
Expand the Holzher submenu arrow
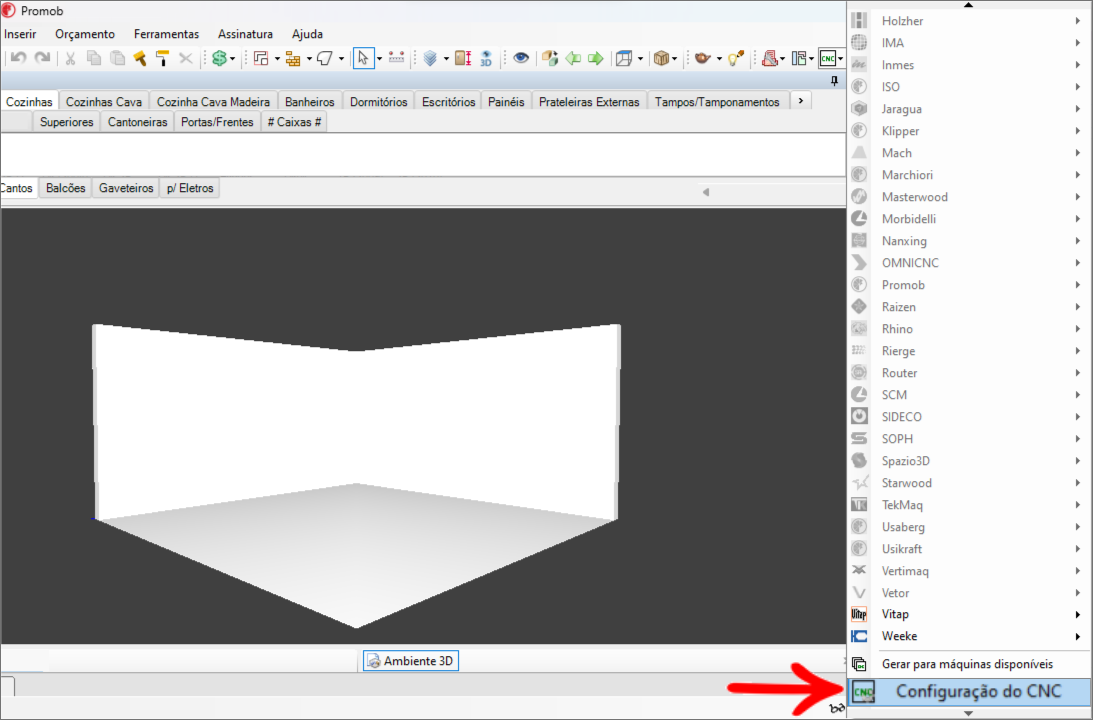(1078, 21)
